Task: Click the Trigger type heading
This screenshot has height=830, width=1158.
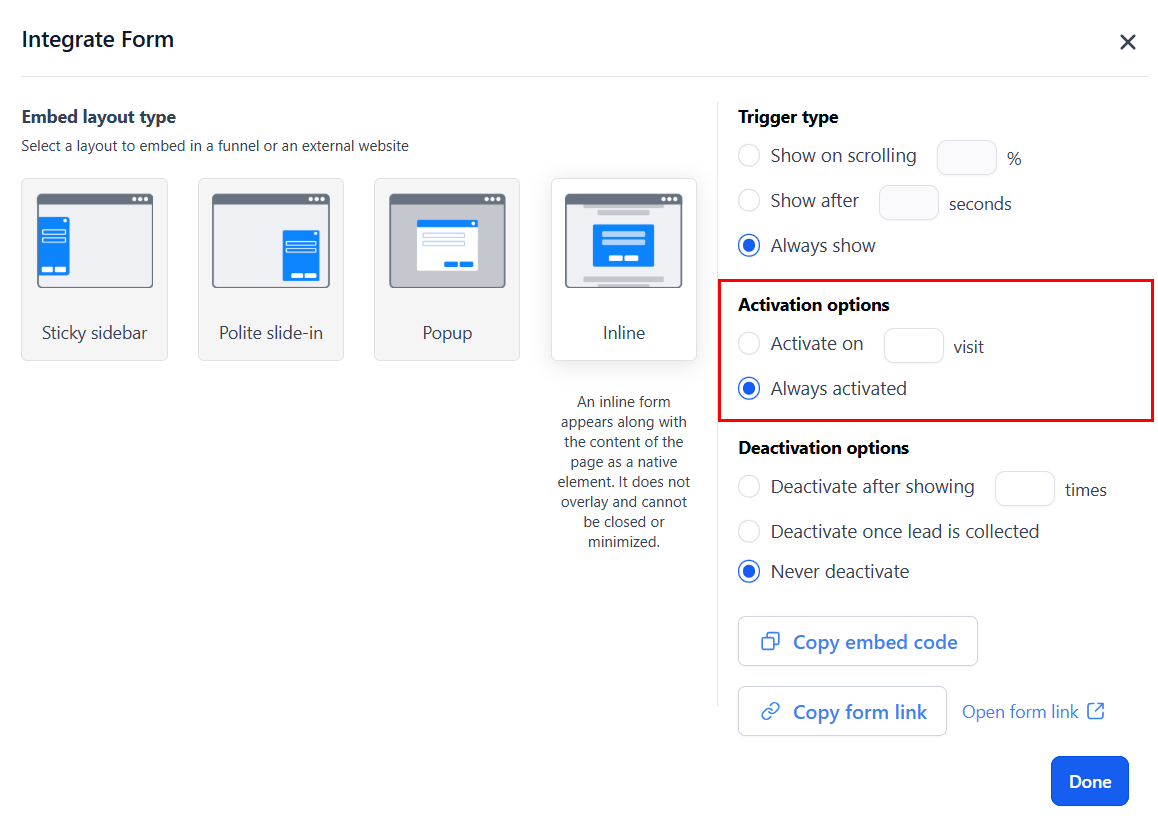Action: point(788,117)
